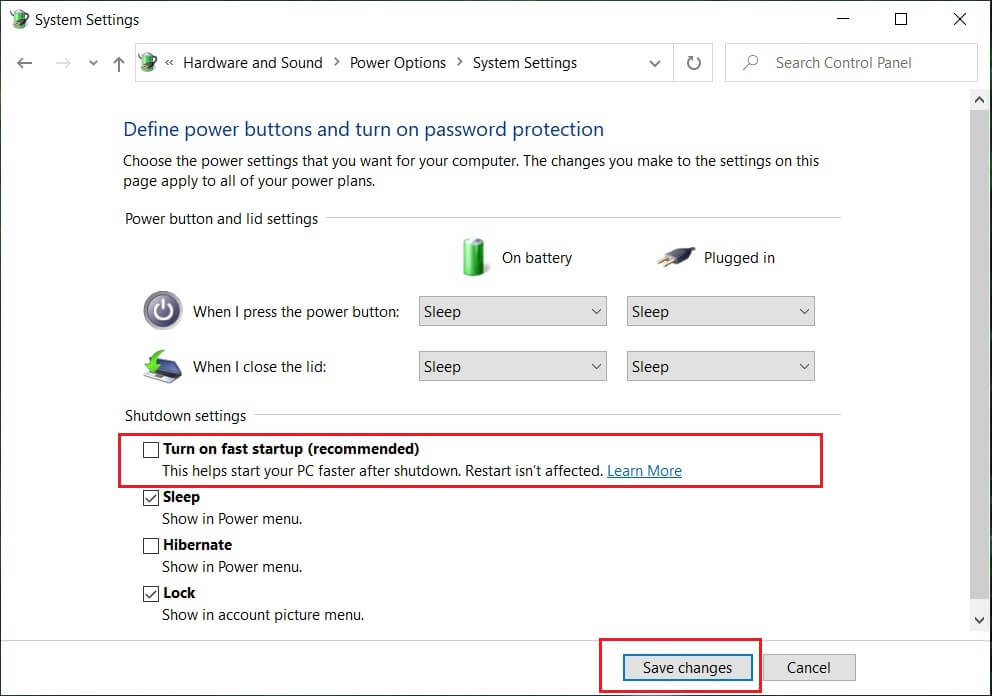Uncheck the Sleep checkbox
Screen dimensions: 992x696
[x=151, y=498]
